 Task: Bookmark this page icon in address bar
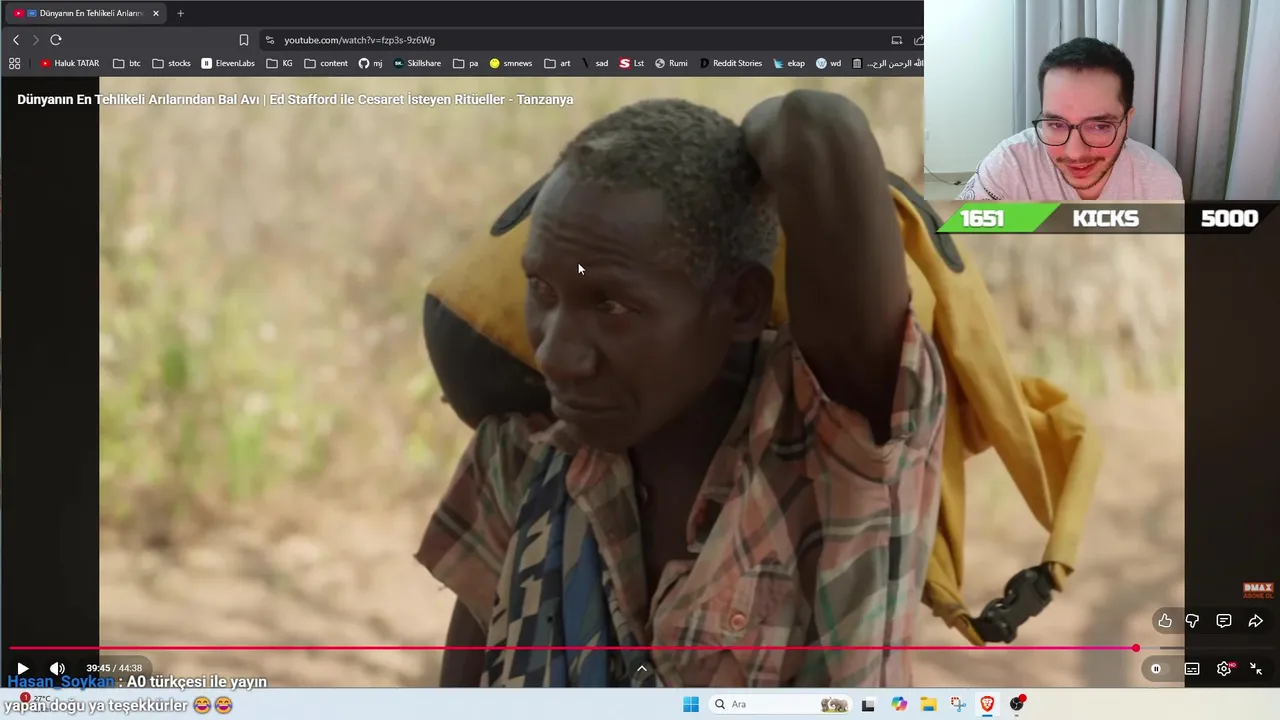tap(243, 40)
